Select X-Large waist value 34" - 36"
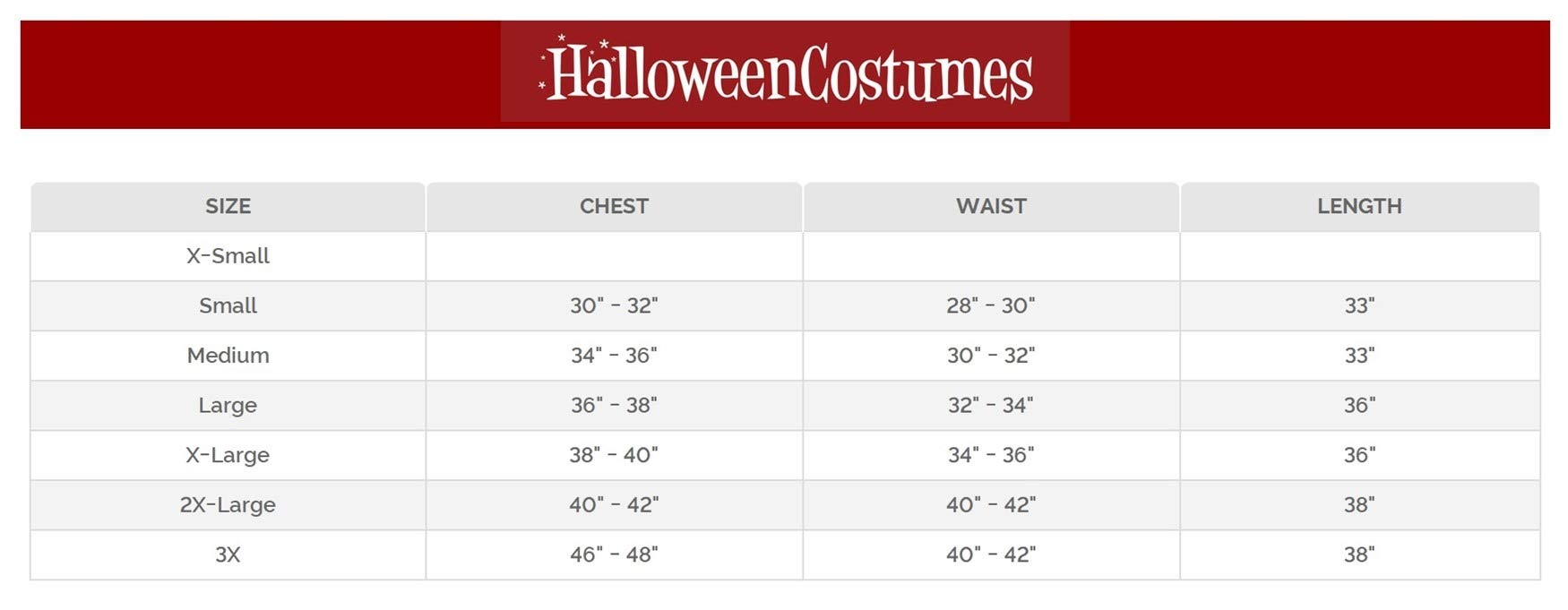Image resolution: width=1568 pixels, height=610 pixels. pyautogui.click(x=991, y=455)
